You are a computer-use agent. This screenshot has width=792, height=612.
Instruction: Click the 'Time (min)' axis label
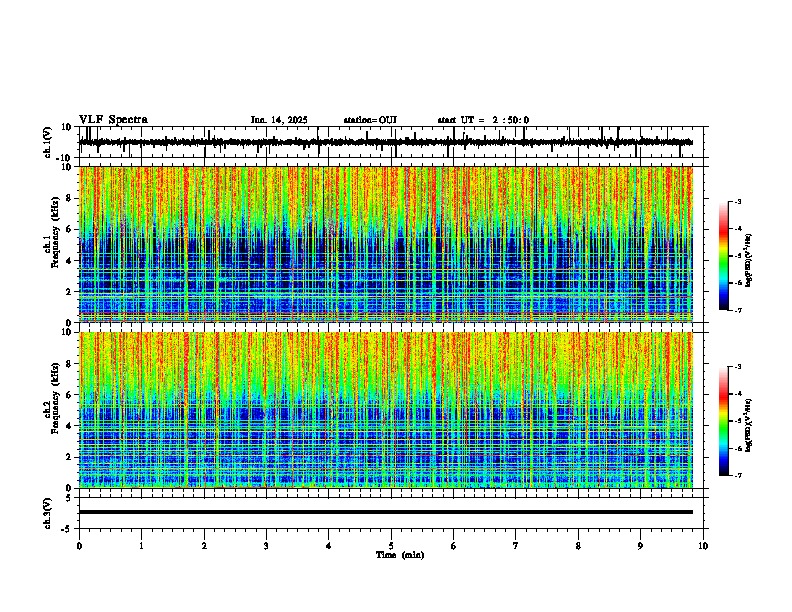point(400,555)
